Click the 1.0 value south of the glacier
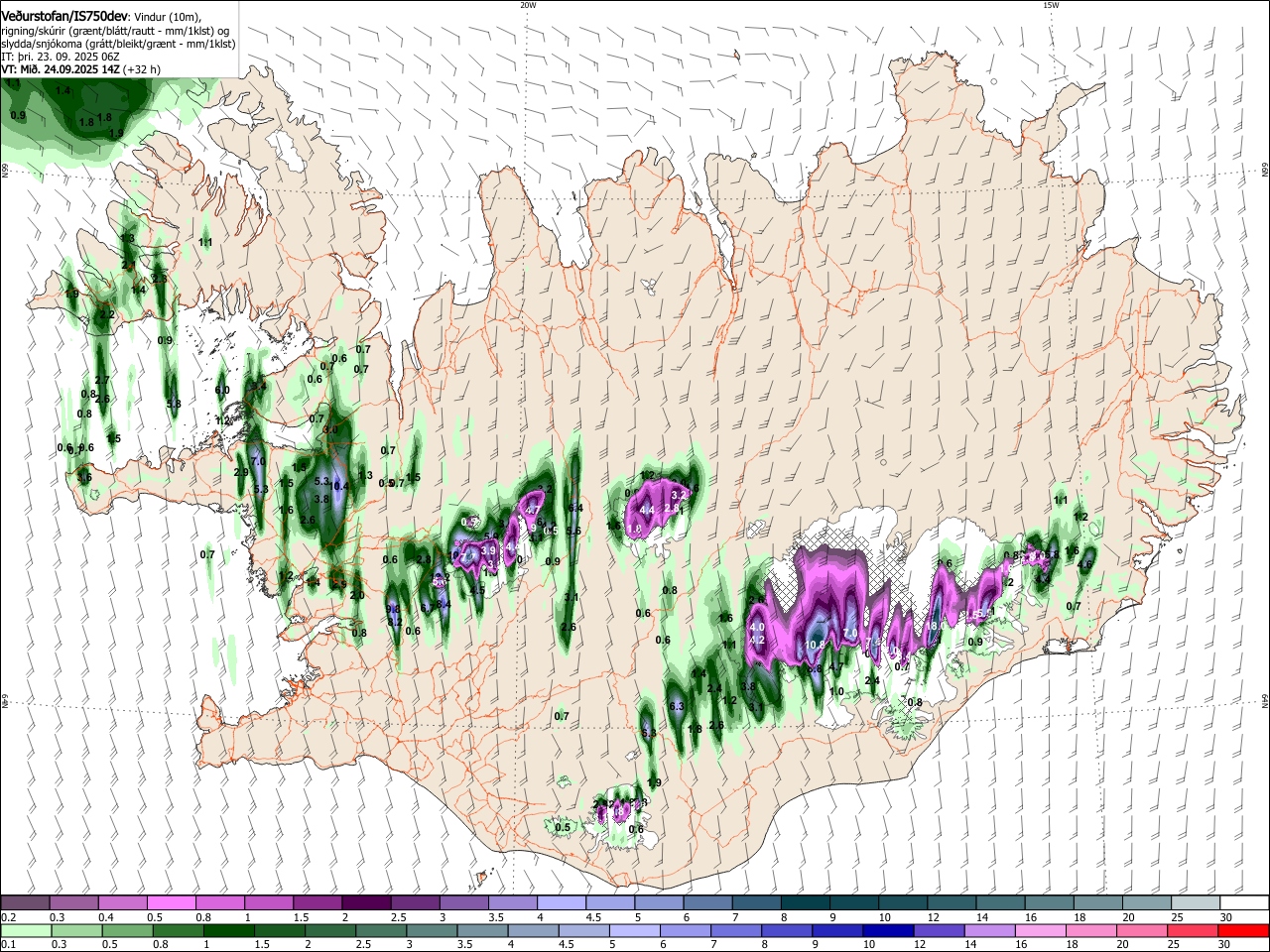The image size is (1270, 952). point(836,692)
